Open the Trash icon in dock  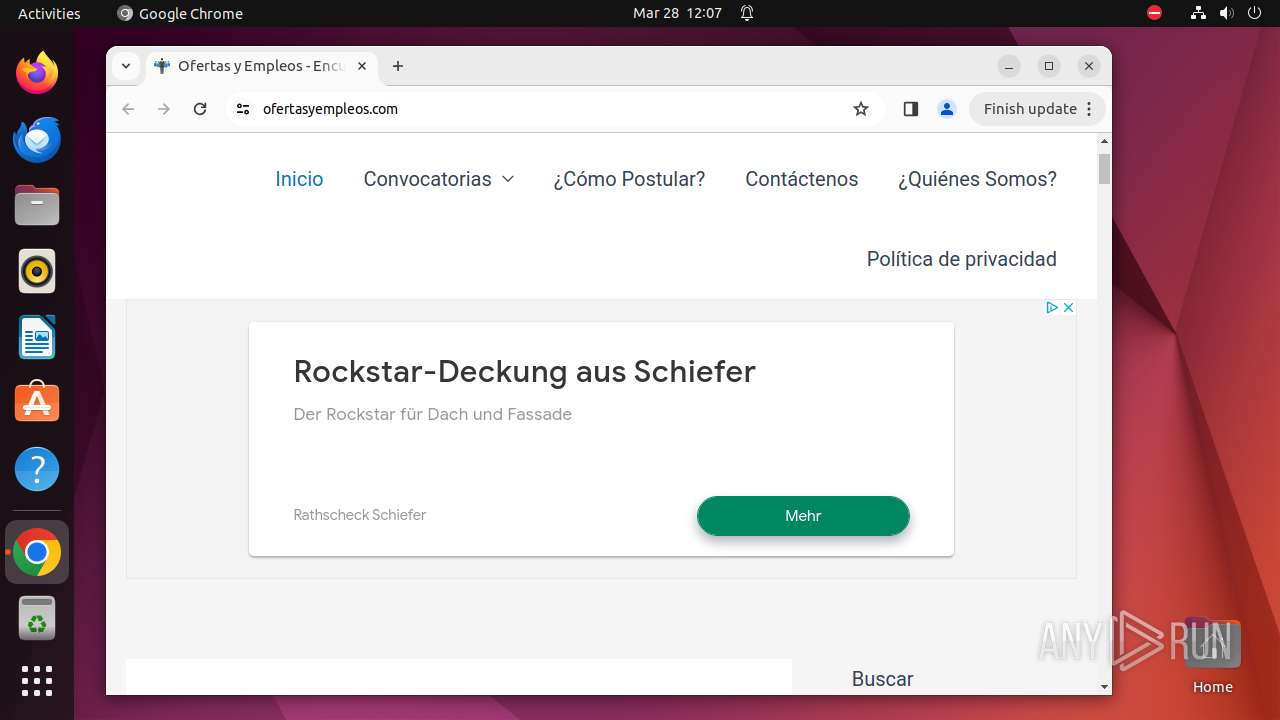[x=37, y=618]
